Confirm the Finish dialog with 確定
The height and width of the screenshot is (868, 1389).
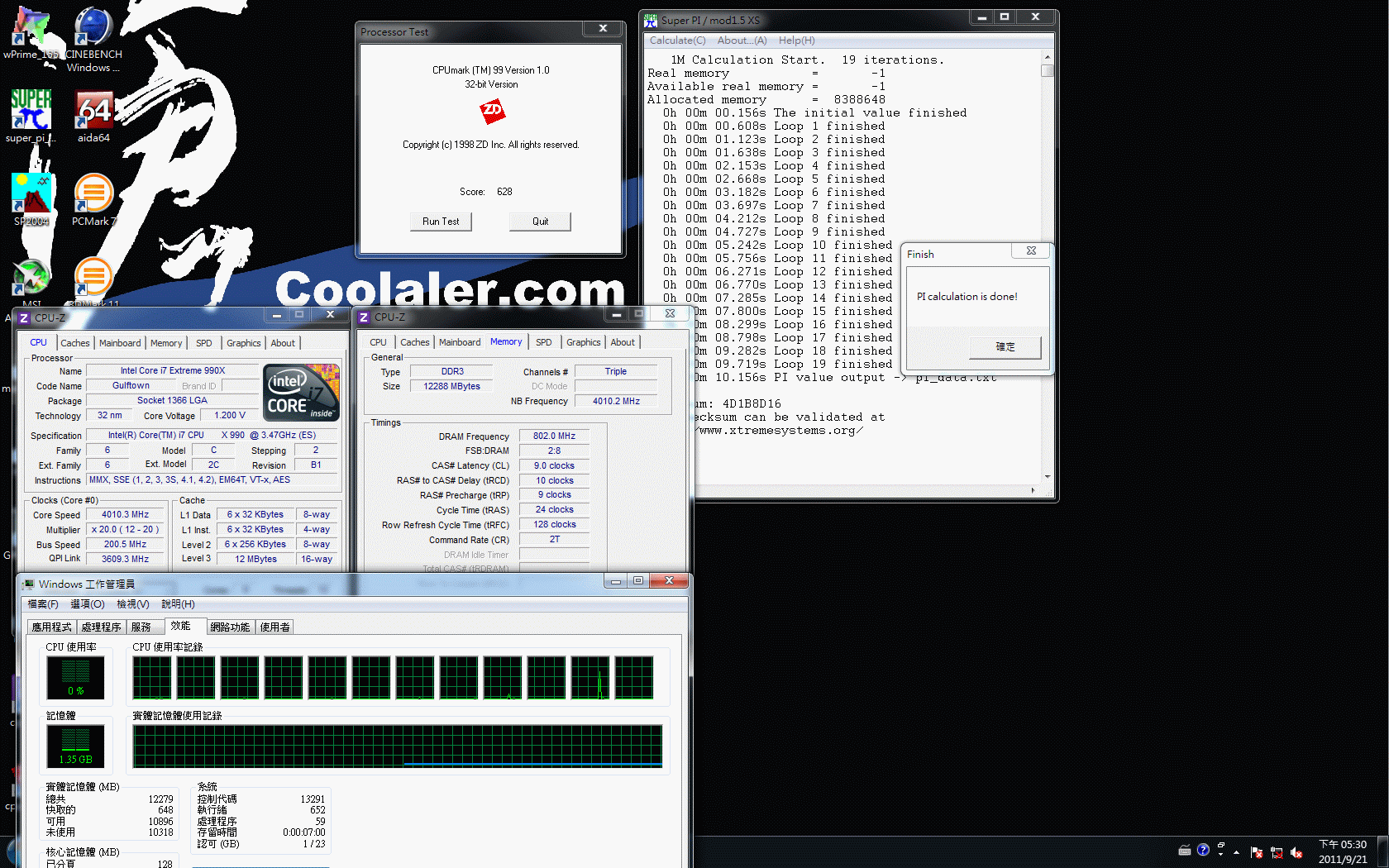(1005, 347)
